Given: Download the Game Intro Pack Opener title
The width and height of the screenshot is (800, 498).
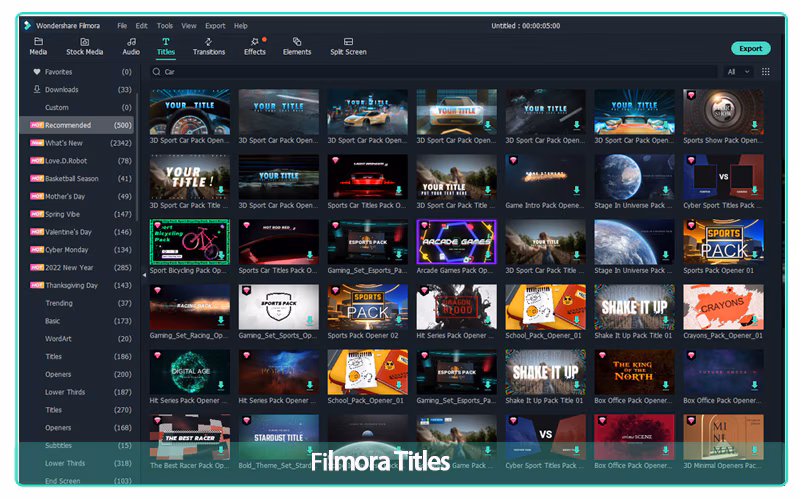Looking at the screenshot, I should pos(577,190).
